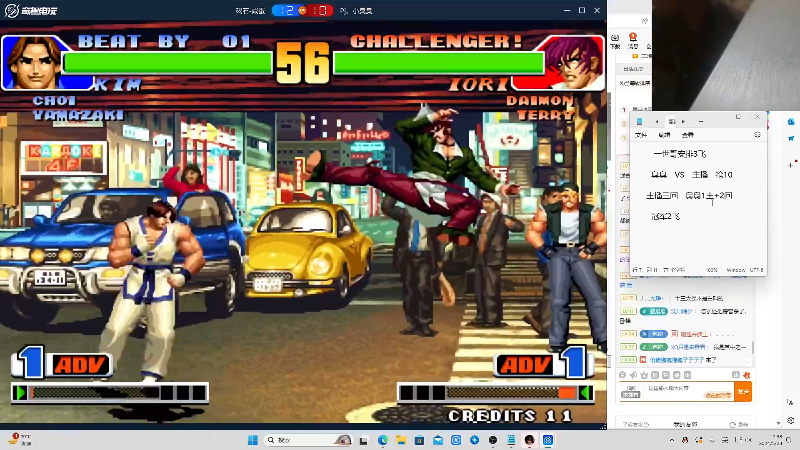Screen dimensions: 800x450
Task: Open Microsoft Store from the taskbar
Action: 419,440
